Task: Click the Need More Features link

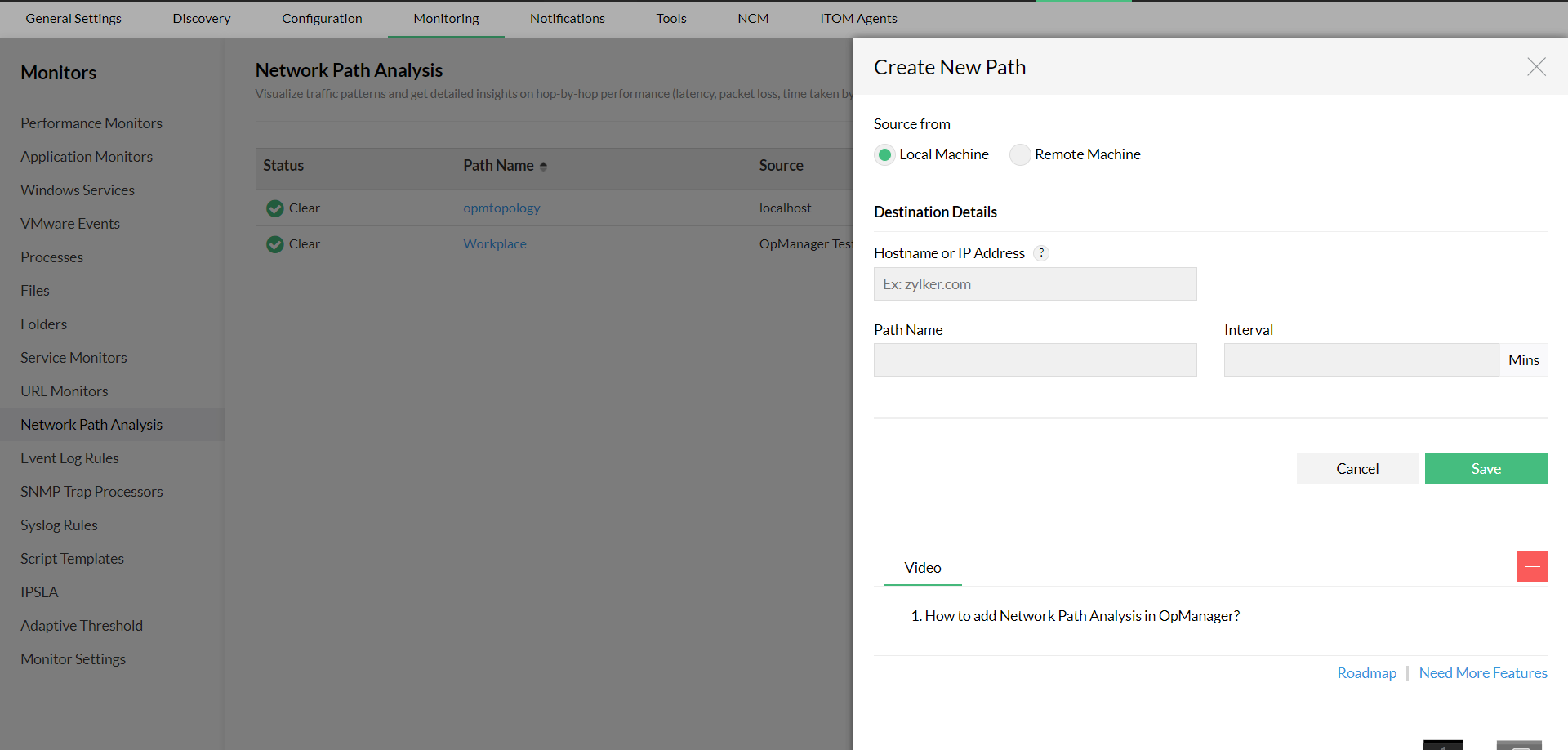Action: point(1483,672)
